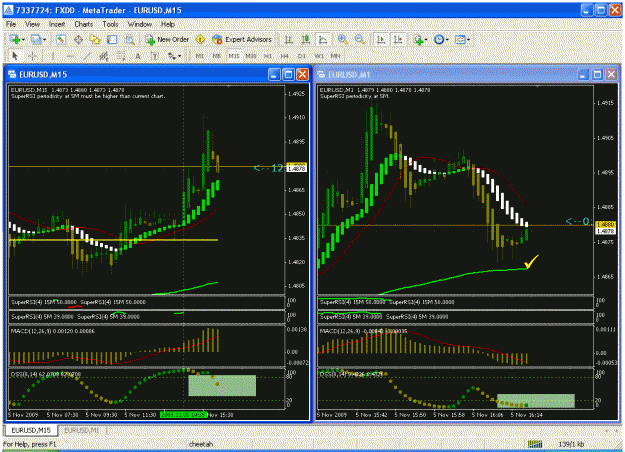Image resolution: width=625 pixels, height=452 pixels.
Task: Select the equidistant channel tool
Action: click(104, 56)
